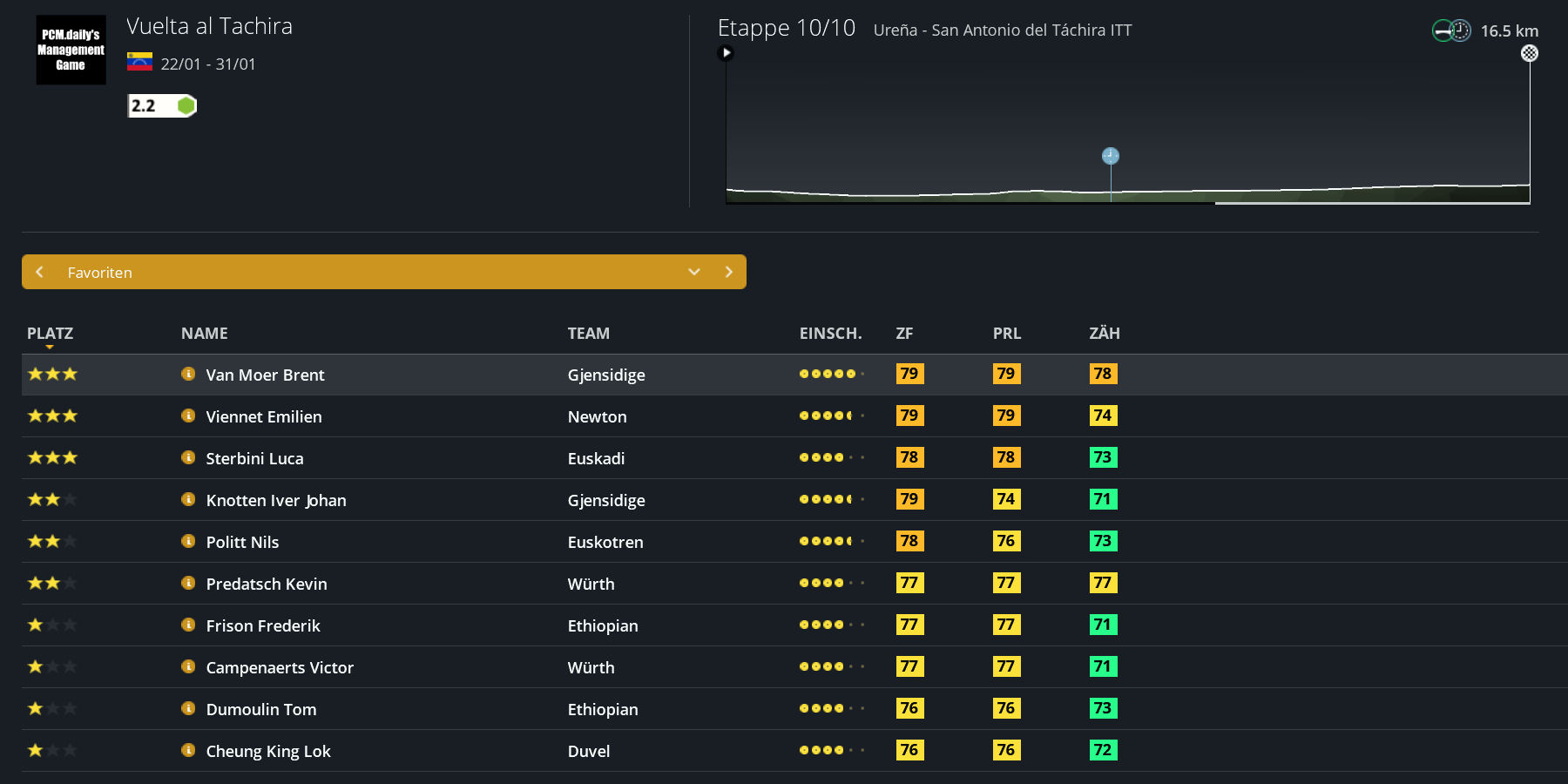Click team Würth in Predatsch row

coord(591,585)
